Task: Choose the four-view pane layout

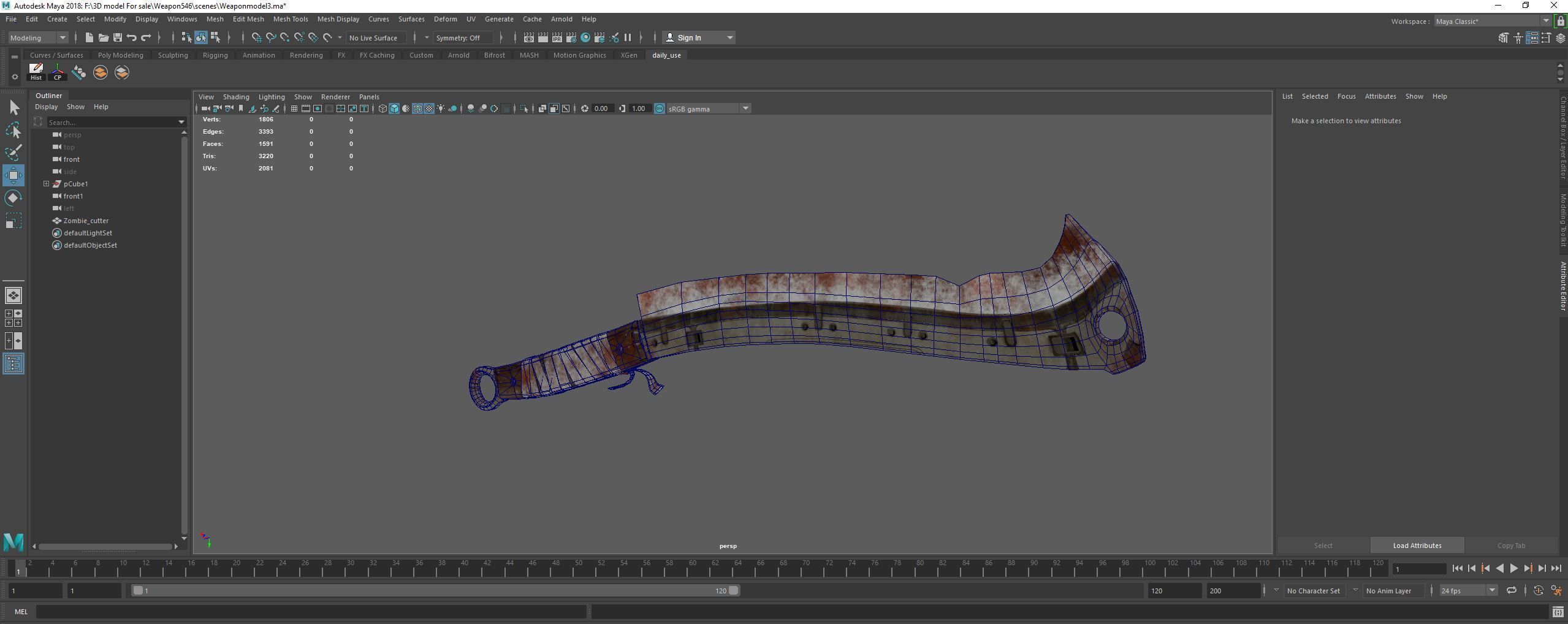Action: tap(13, 318)
